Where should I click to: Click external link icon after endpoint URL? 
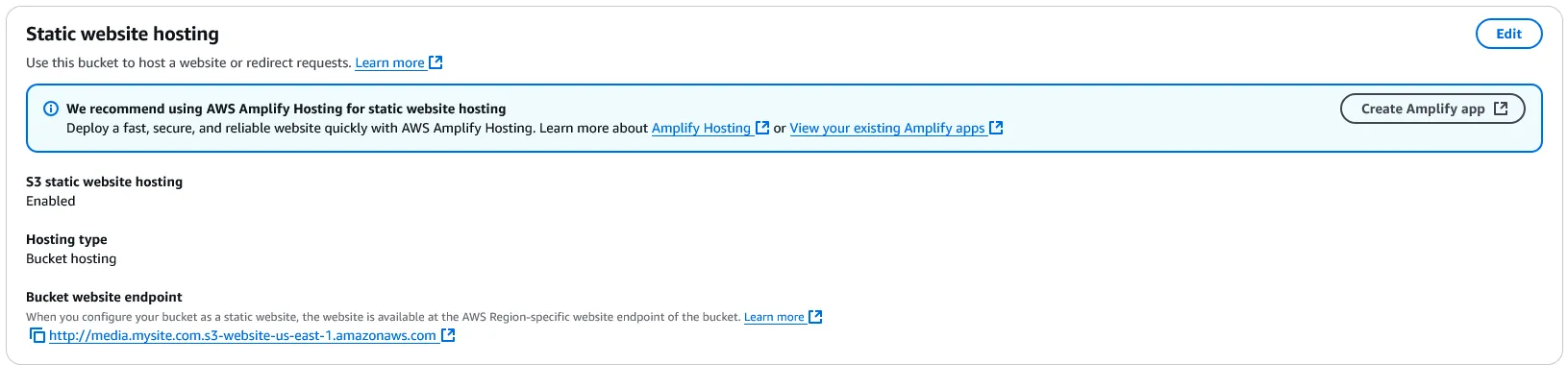(x=448, y=335)
